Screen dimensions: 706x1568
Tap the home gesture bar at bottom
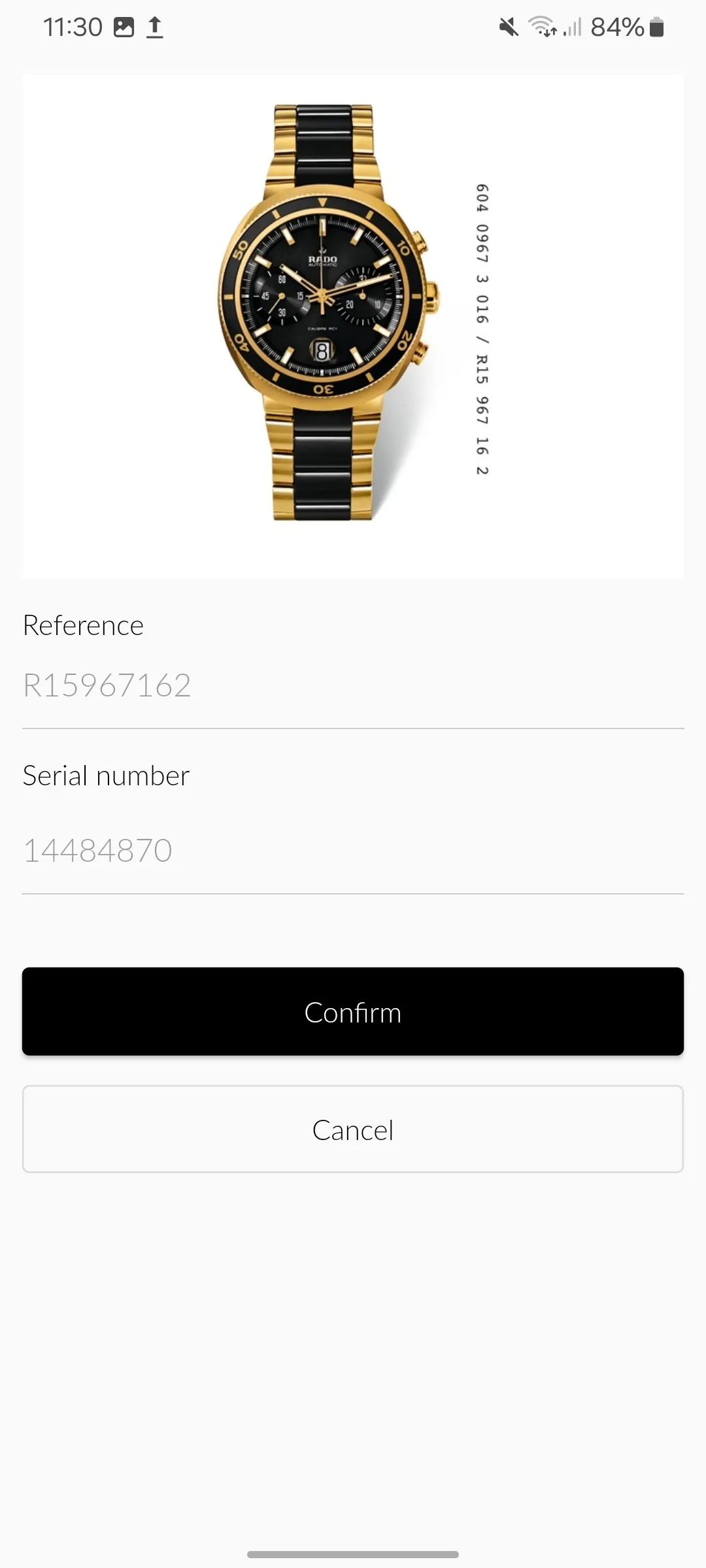[353, 1554]
